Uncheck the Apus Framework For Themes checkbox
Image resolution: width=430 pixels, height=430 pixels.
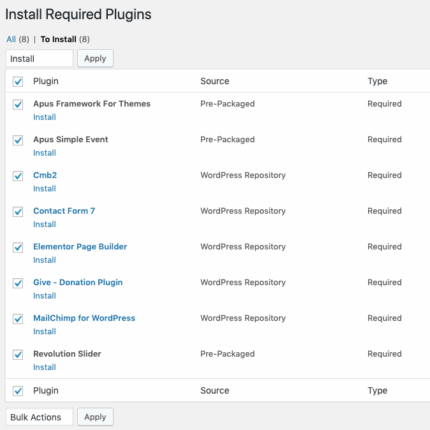click(x=18, y=105)
